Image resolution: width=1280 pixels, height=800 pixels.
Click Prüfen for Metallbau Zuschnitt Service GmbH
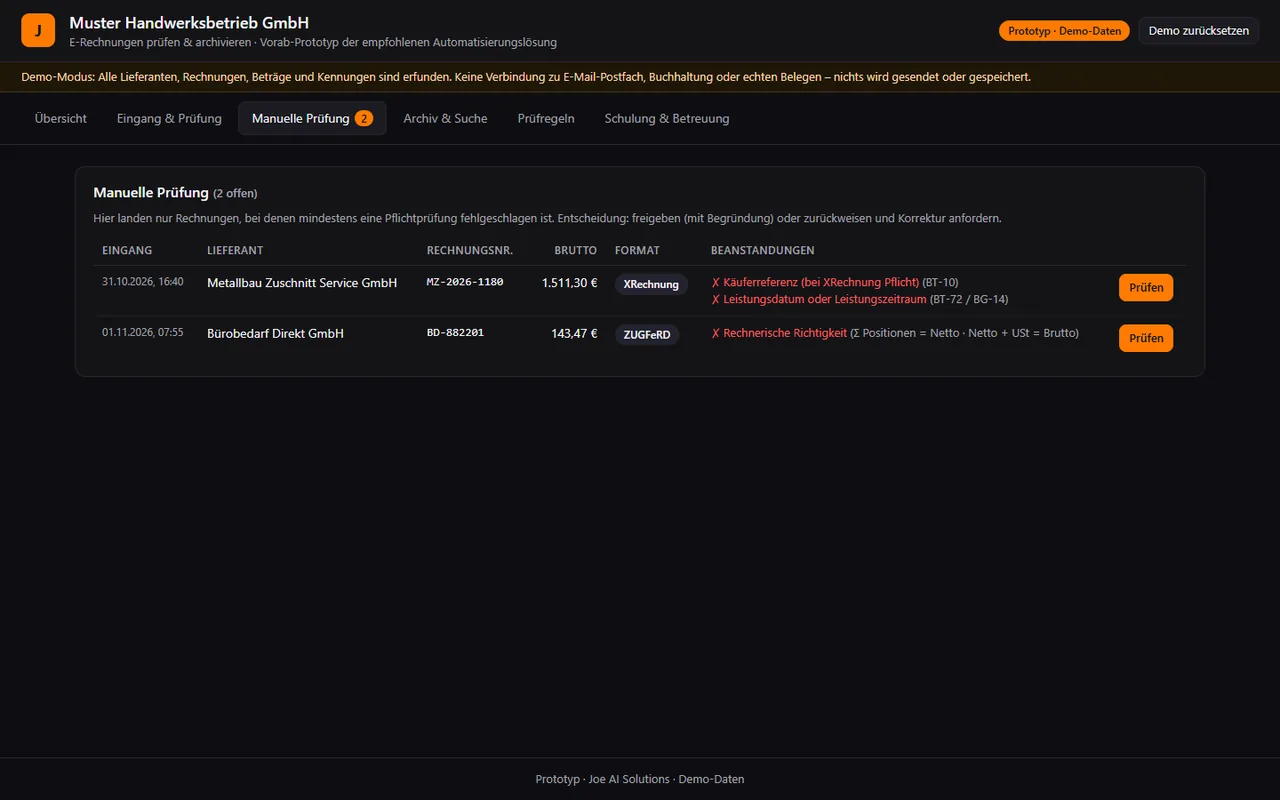[1146, 287]
